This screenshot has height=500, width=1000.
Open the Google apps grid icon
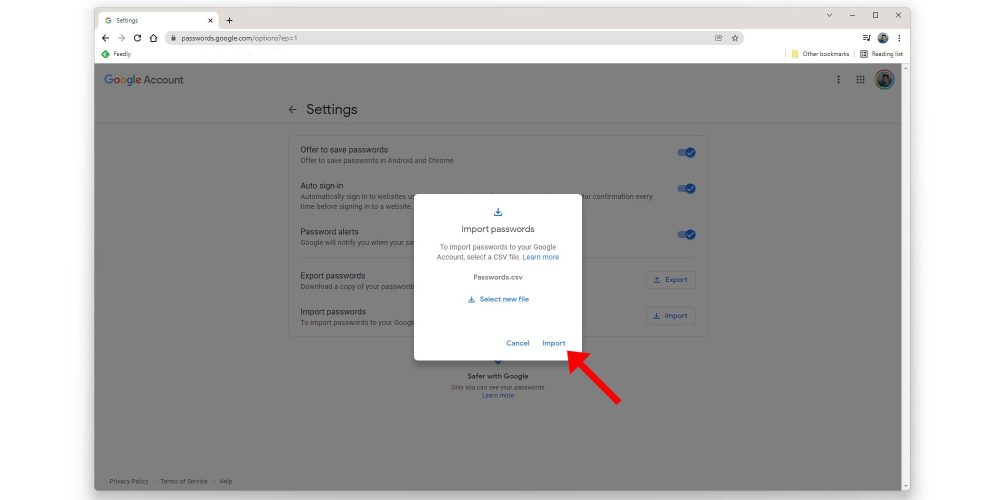coord(860,80)
